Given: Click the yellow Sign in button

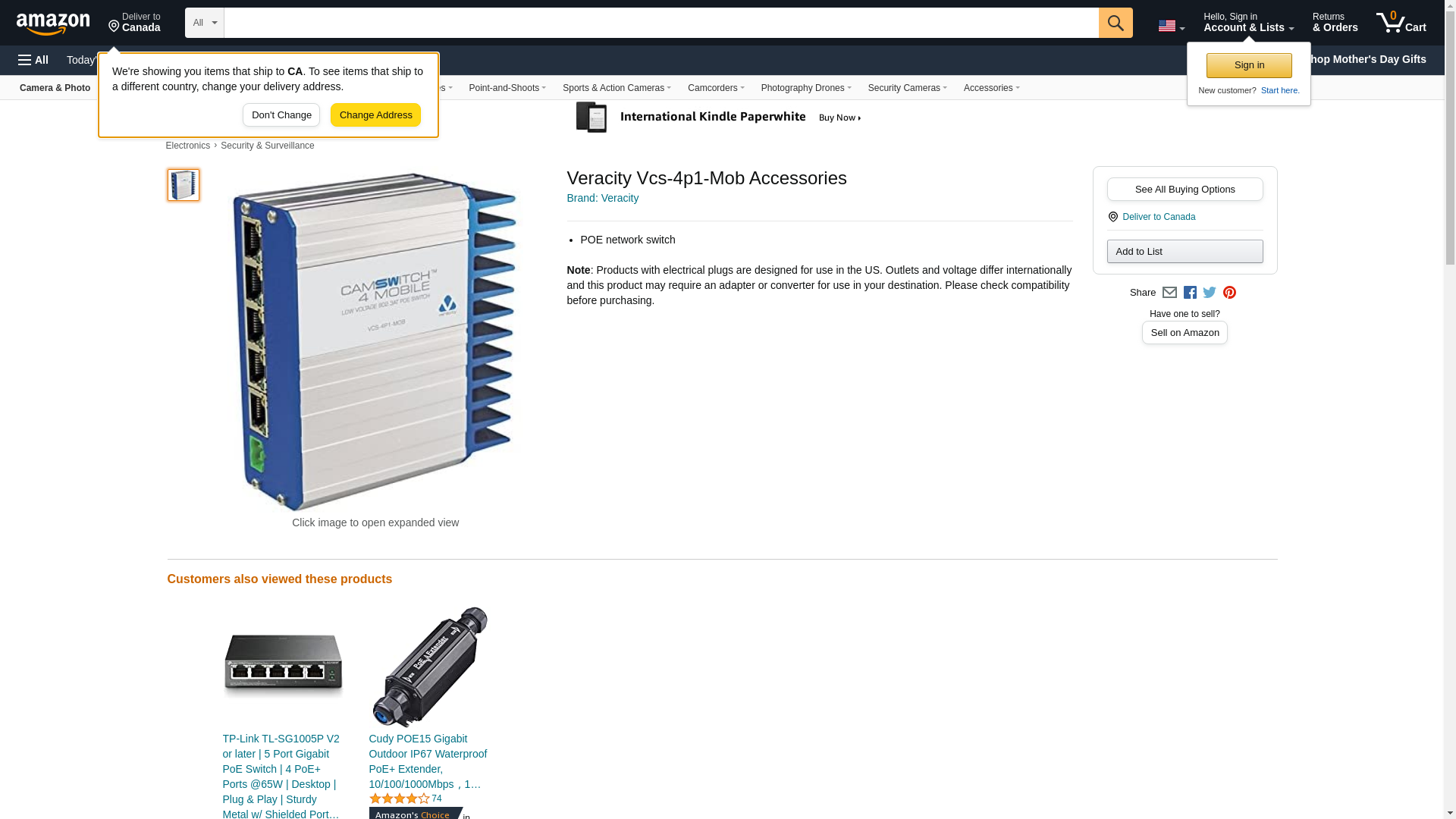Looking at the screenshot, I should click(x=1249, y=65).
